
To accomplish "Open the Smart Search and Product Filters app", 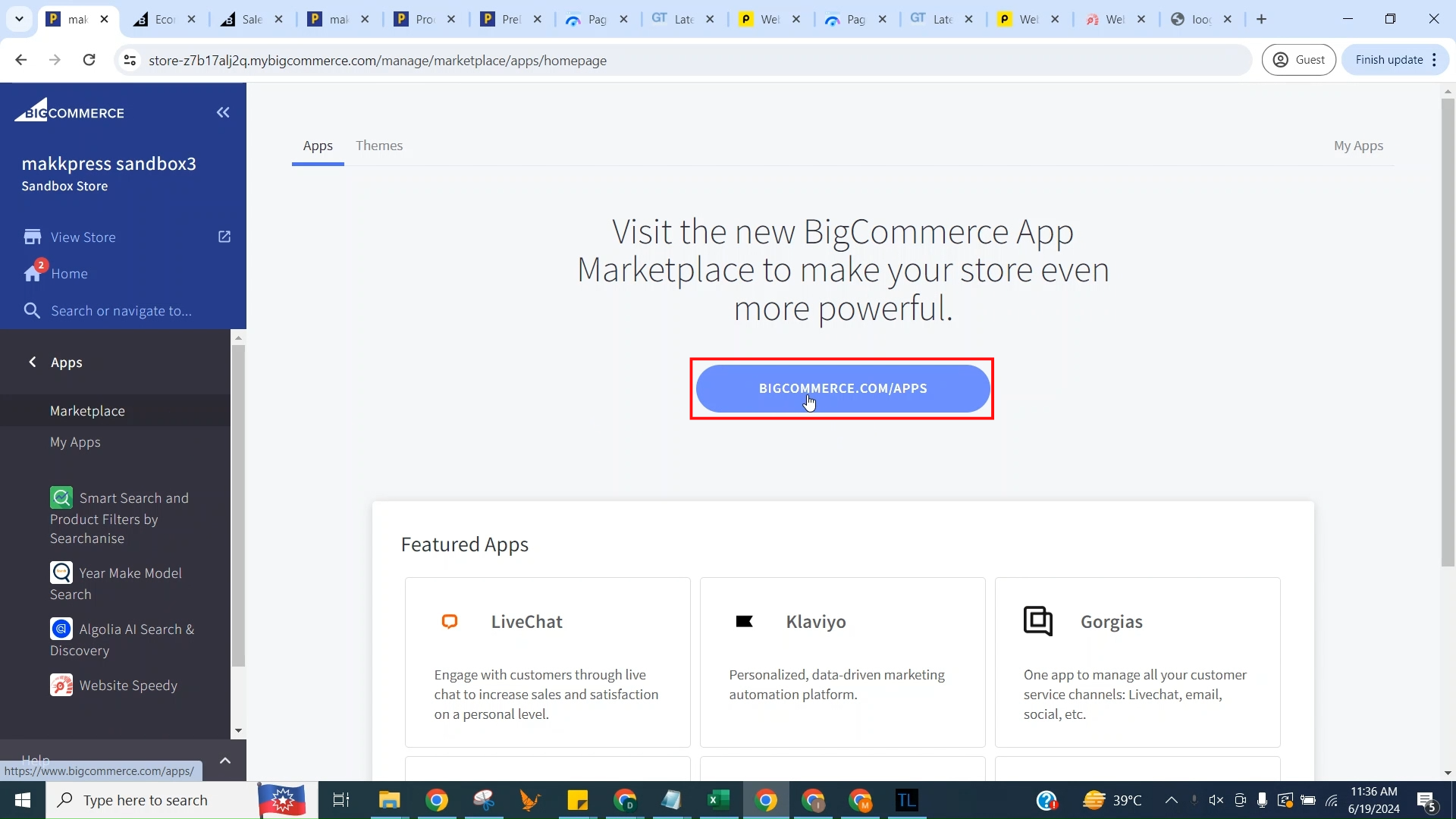I will coord(118,517).
